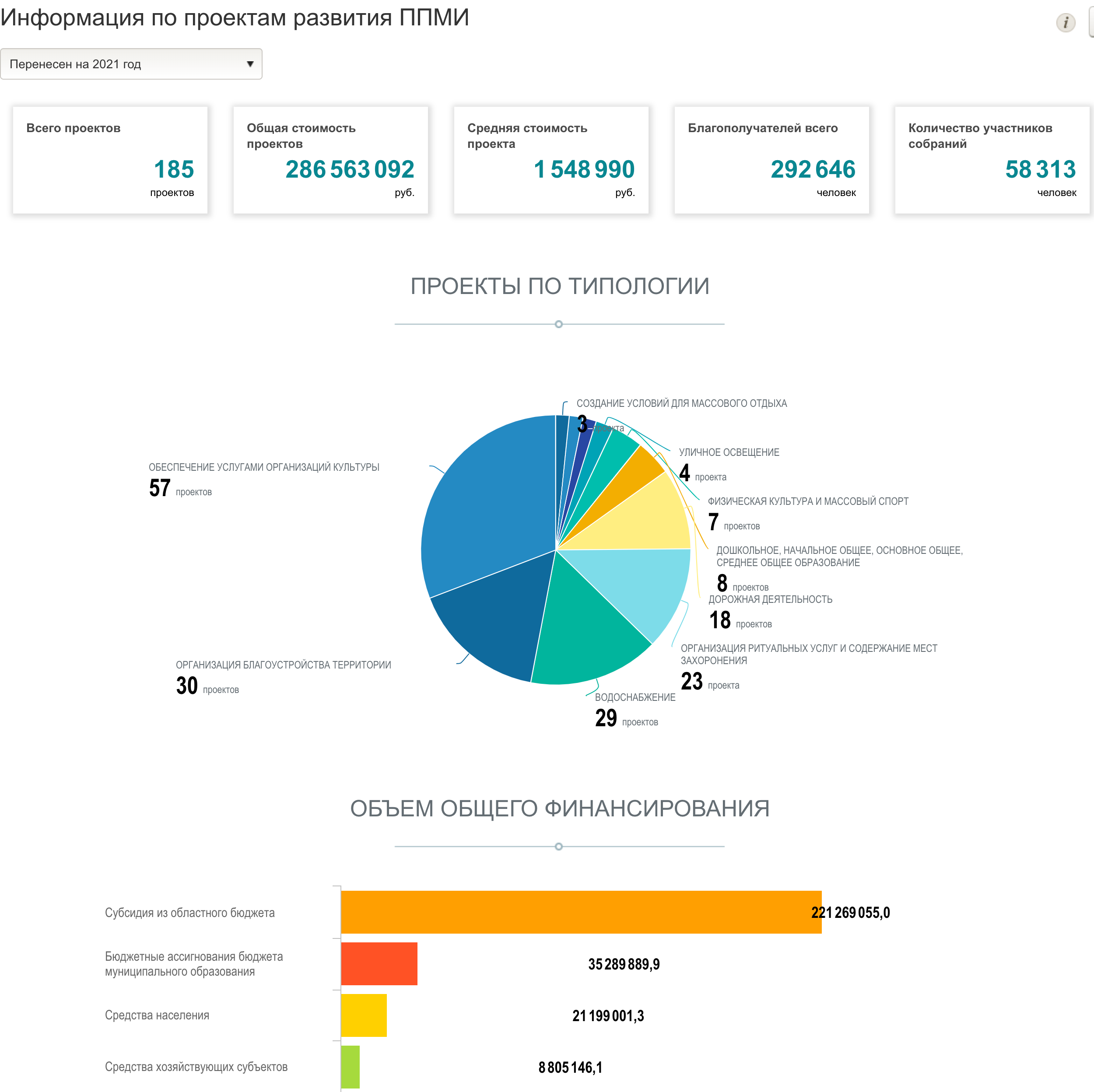Click the 'Субсидия из областного бюджета' label
Screen dimensions: 1094x1092
[189, 913]
